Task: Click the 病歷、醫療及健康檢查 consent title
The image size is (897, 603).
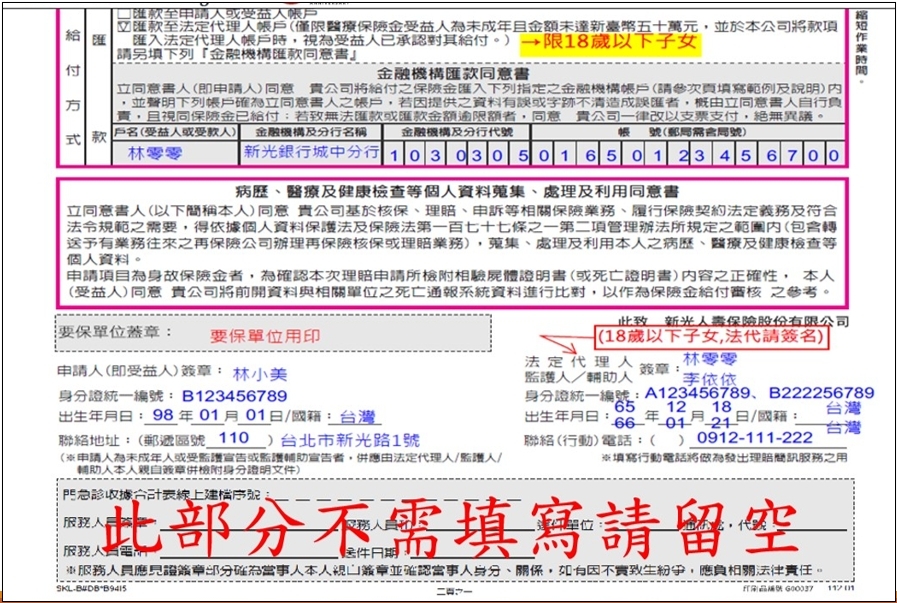Action: pos(457,191)
